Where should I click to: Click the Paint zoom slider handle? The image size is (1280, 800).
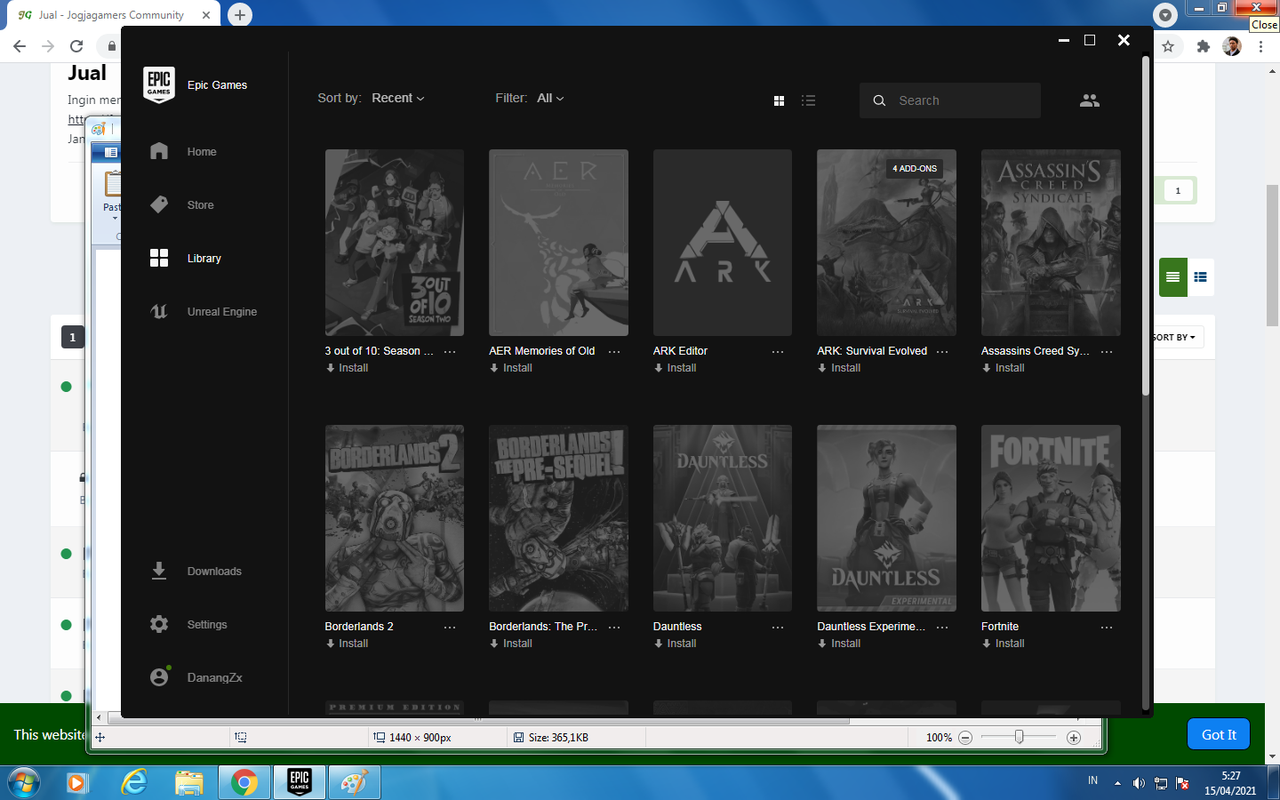click(x=1019, y=737)
